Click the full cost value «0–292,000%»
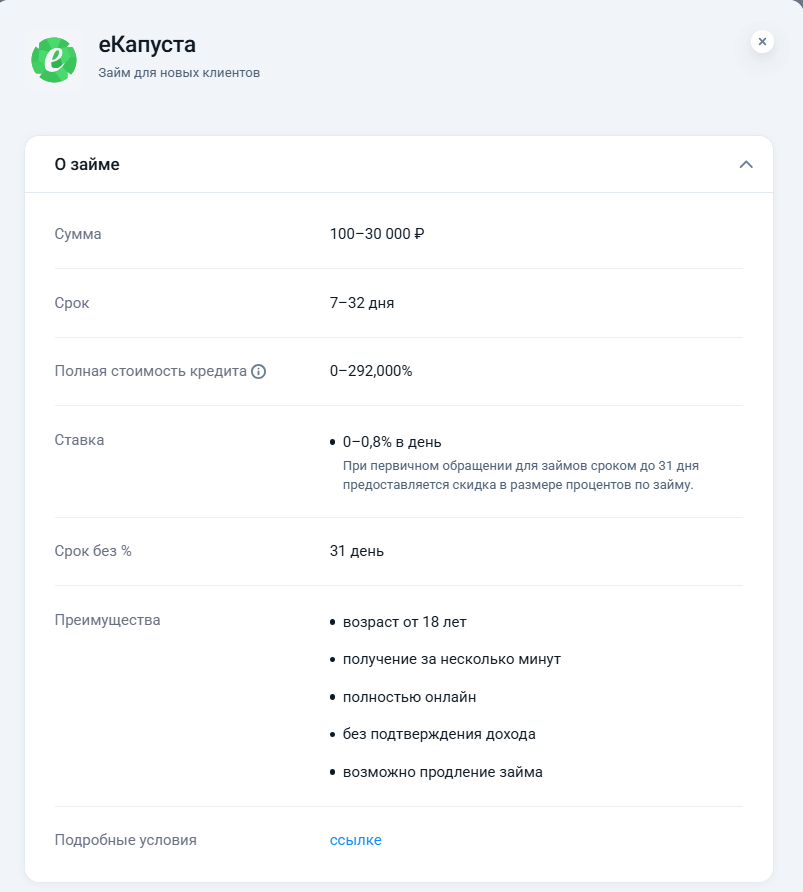This screenshot has height=892, width=803. (371, 371)
